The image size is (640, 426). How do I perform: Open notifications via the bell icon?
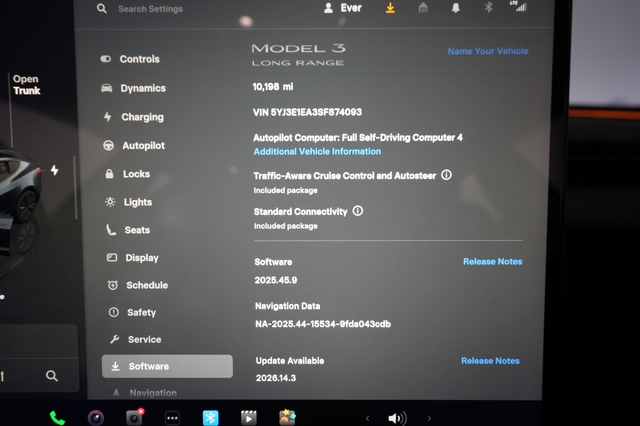pos(456,8)
